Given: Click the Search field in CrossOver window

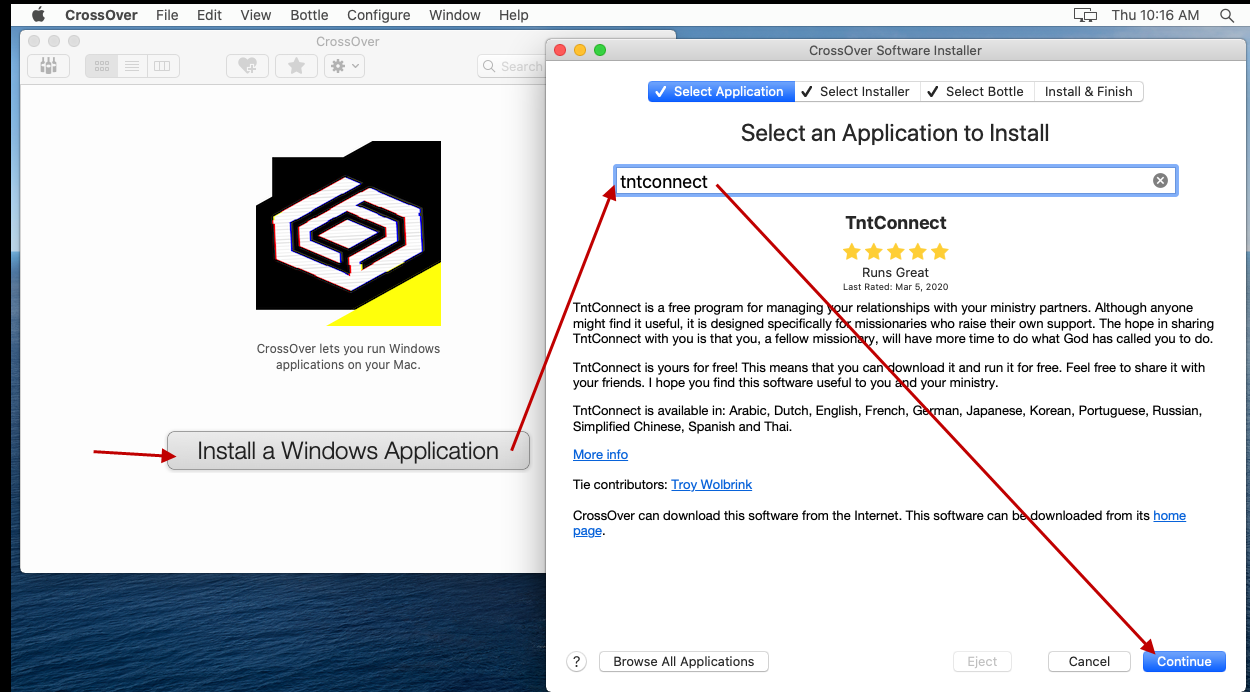Looking at the screenshot, I should point(511,66).
